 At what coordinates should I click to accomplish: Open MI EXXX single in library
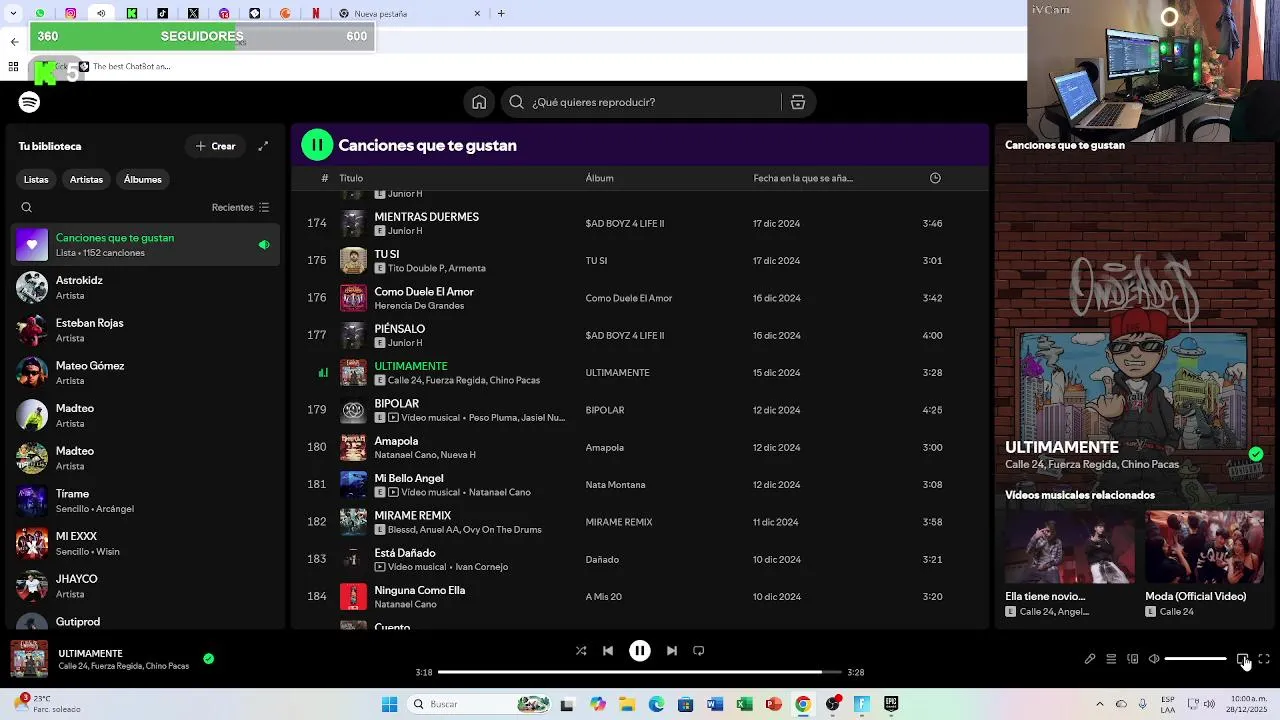(145, 543)
